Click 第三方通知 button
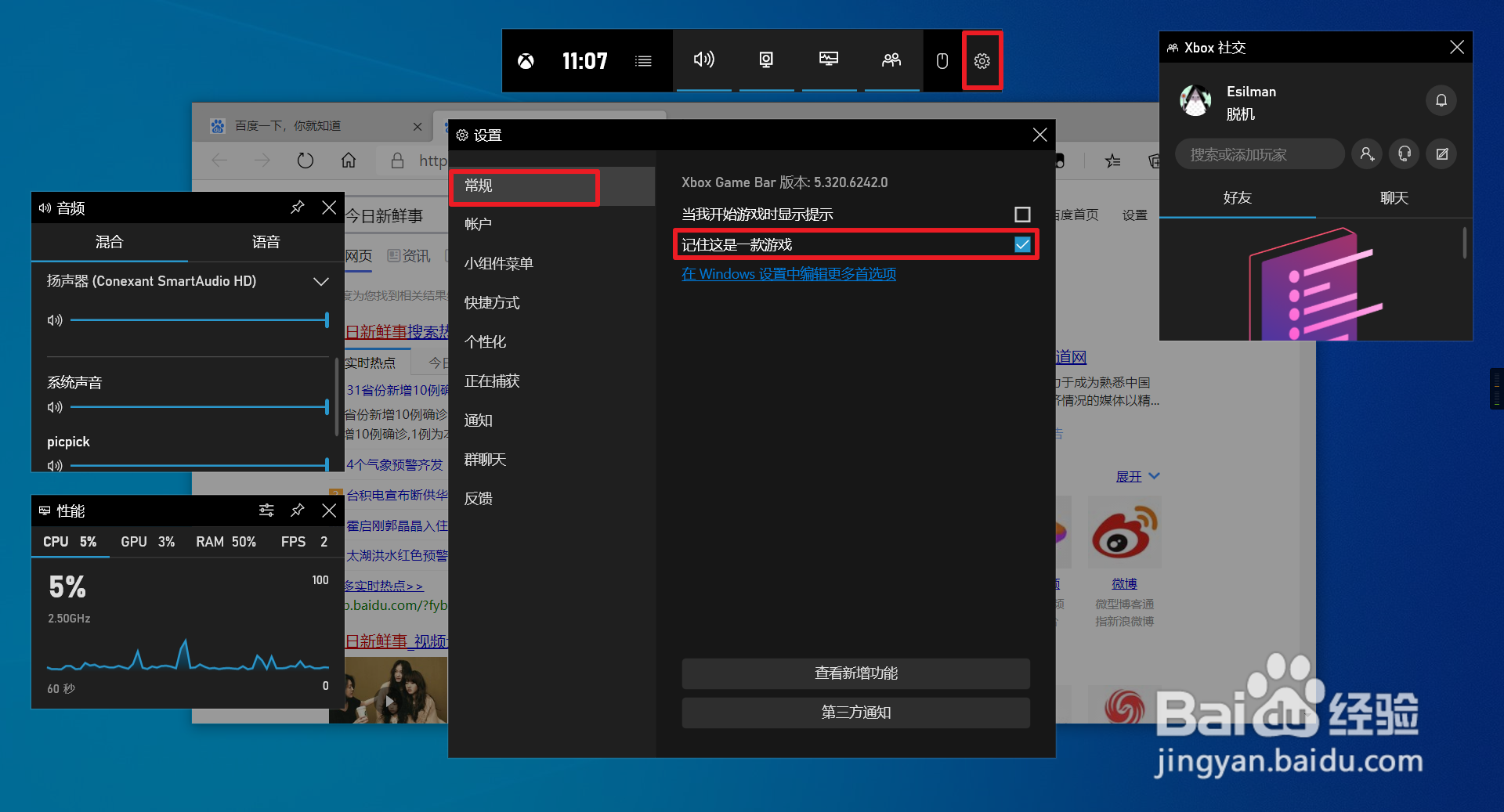Viewport: 1504px width, 812px height. (855, 713)
